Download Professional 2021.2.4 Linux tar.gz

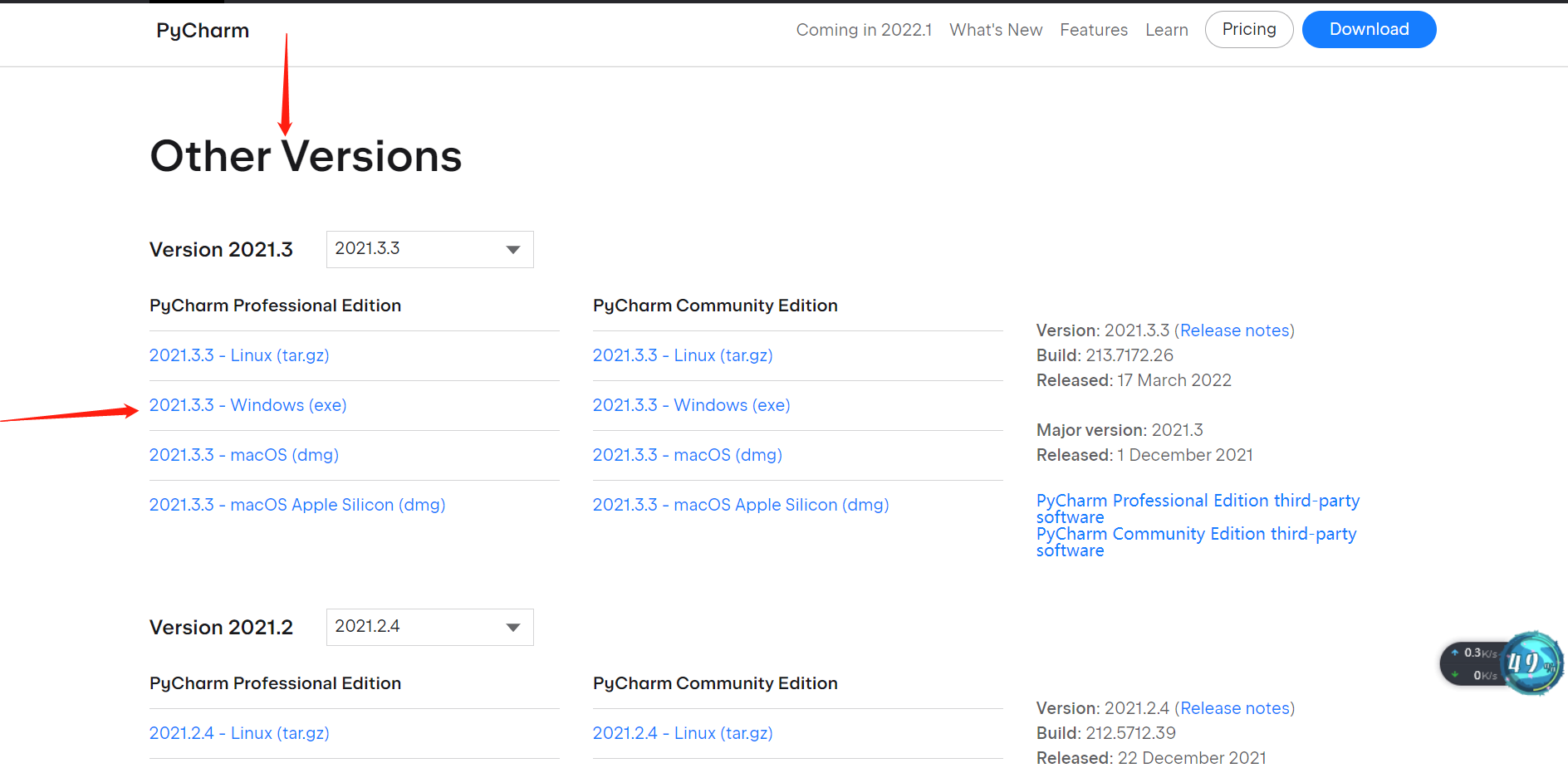(239, 733)
